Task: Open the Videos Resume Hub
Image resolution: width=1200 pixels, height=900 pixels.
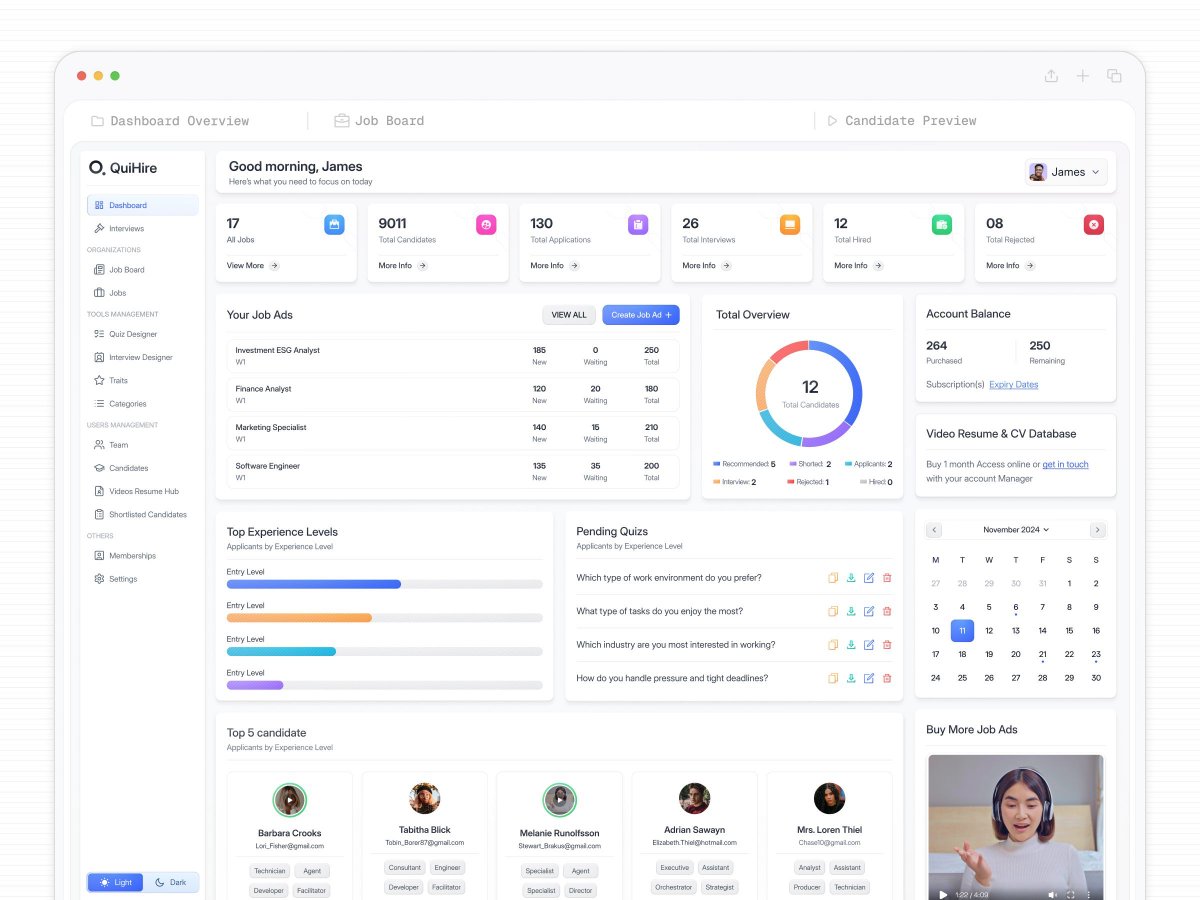Action: tap(136, 491)
